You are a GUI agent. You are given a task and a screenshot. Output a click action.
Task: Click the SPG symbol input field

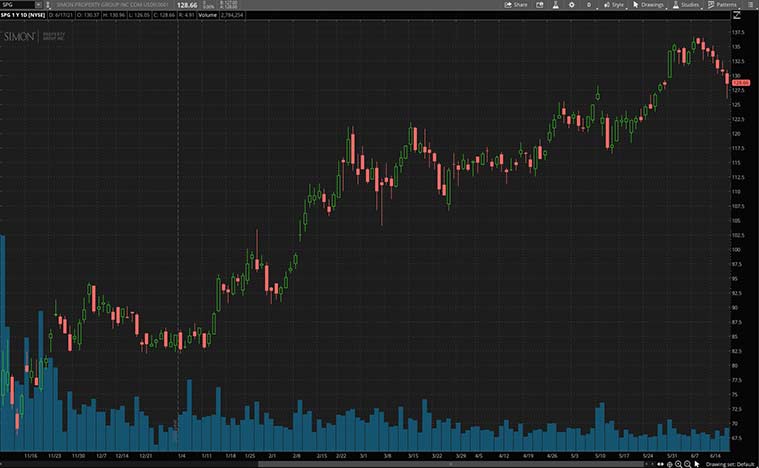pos(17,4)
